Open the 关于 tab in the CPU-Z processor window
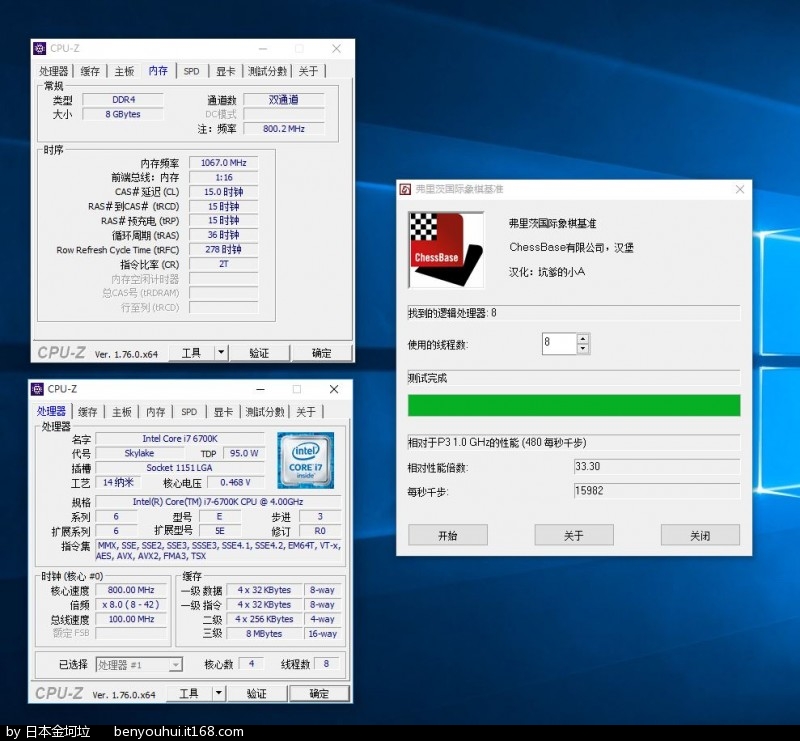Screen dimensions: 800x741 pos(306,411)
